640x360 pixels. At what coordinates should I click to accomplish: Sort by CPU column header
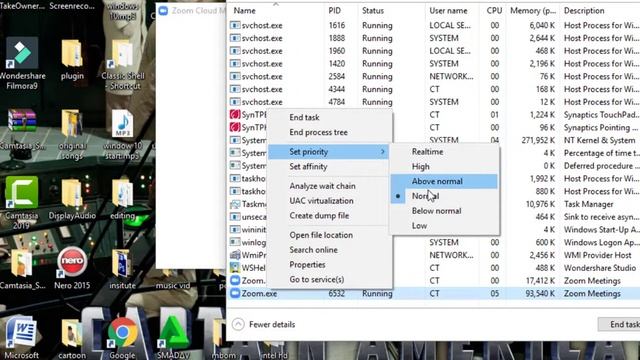click(493, 11)
